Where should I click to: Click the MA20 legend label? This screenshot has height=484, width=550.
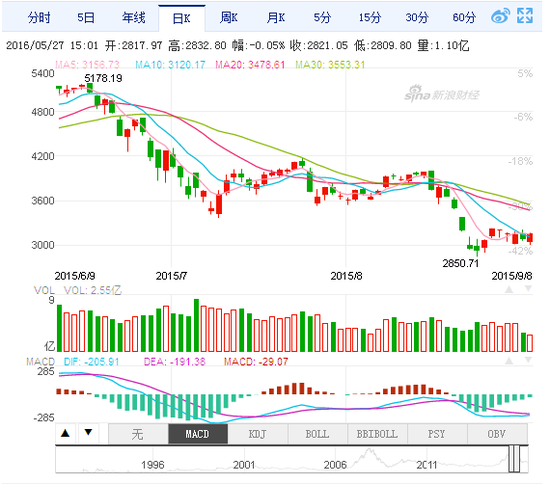click(250, 65)
